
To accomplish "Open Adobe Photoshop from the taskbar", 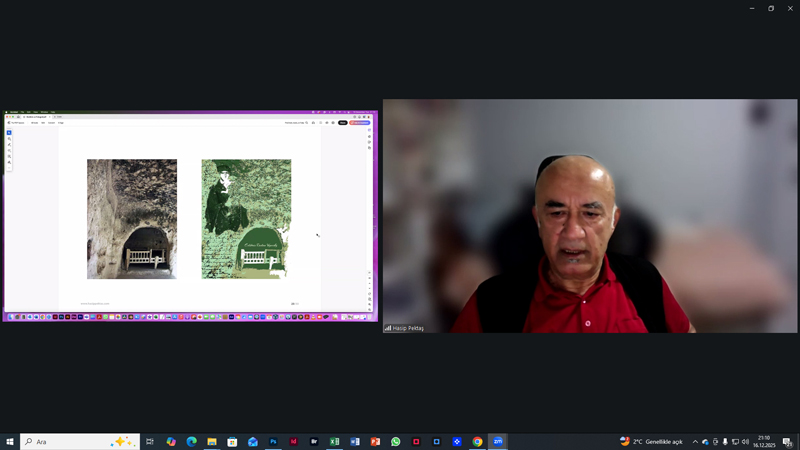I will [273, 441].
